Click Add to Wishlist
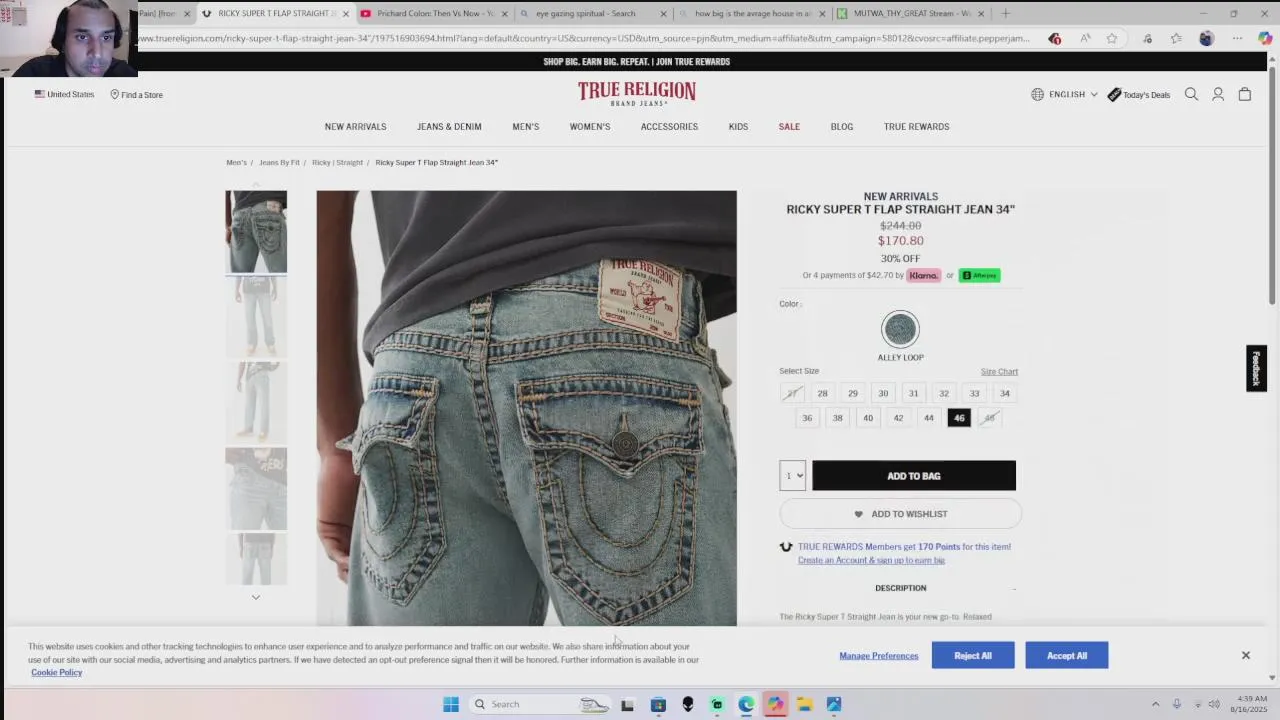The width and height of the screenshot is (1280, 720). tap(901, 514)
